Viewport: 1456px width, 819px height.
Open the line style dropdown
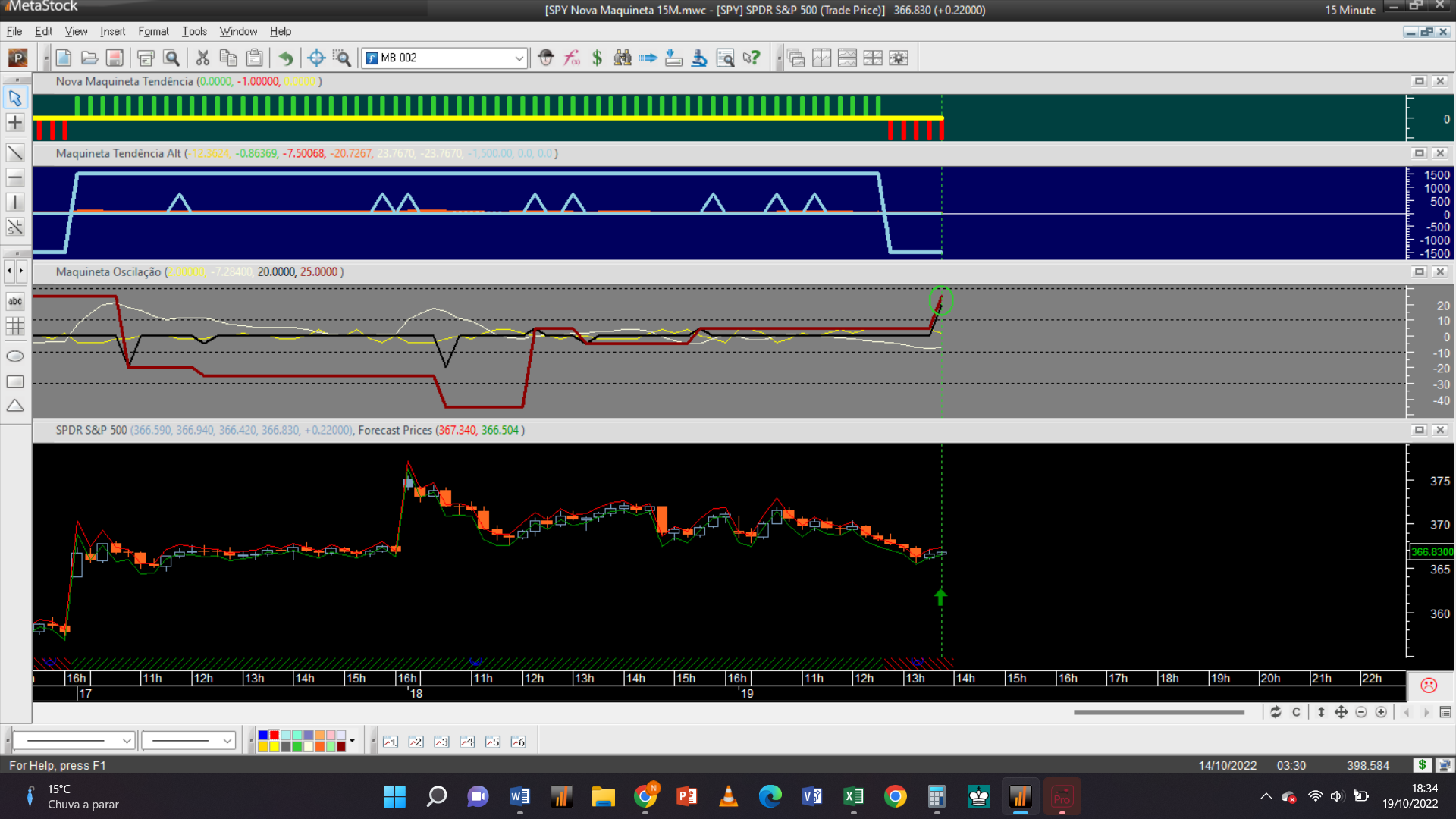pyautogui.click(x=127, y=741)
